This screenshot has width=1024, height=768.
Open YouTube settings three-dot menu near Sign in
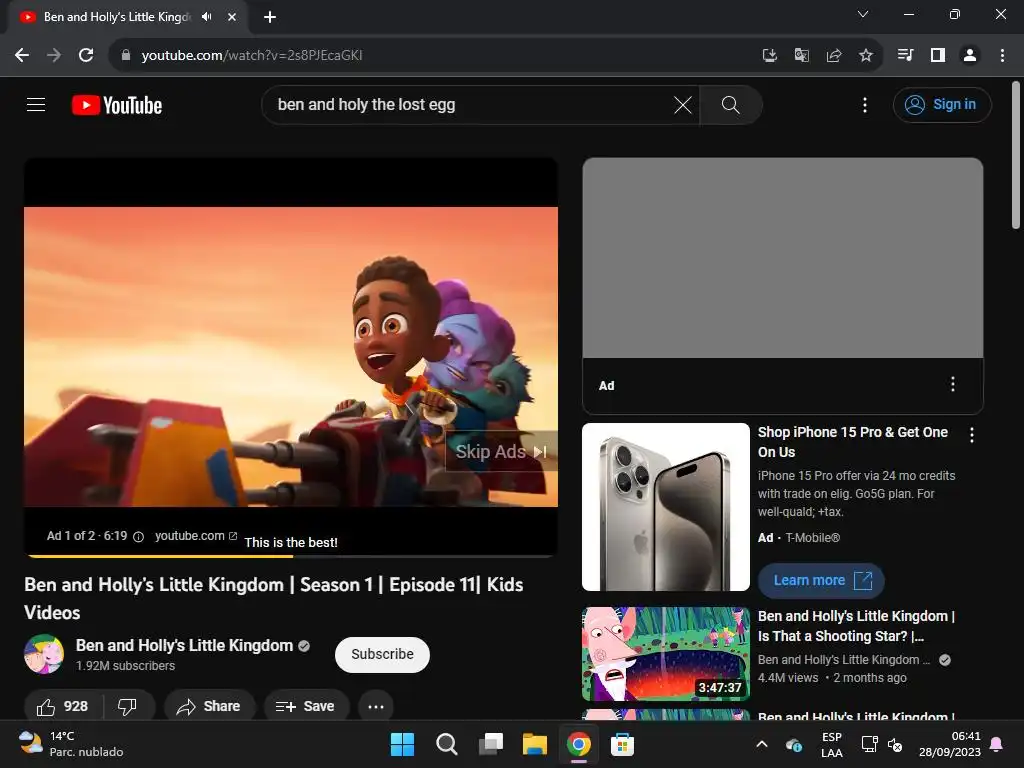point(865,105)
